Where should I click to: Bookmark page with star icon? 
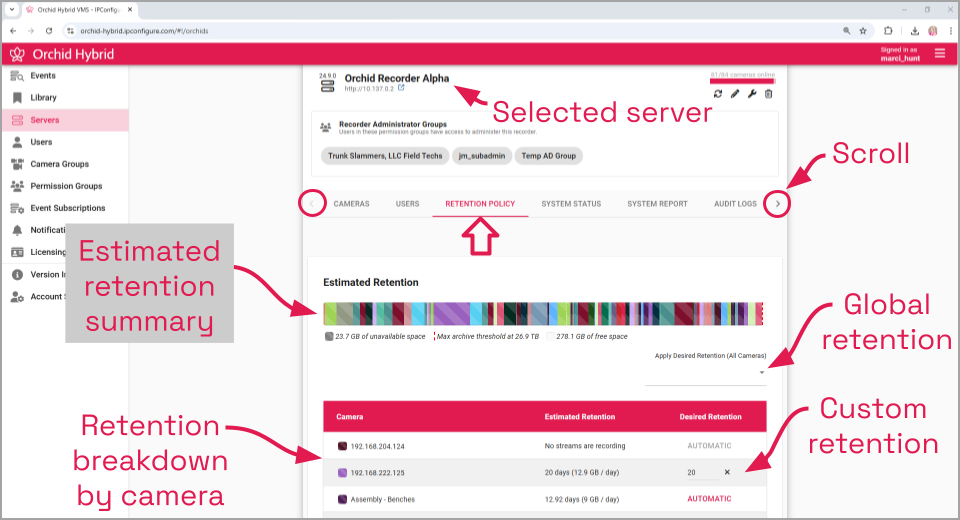tap(863, 31)
